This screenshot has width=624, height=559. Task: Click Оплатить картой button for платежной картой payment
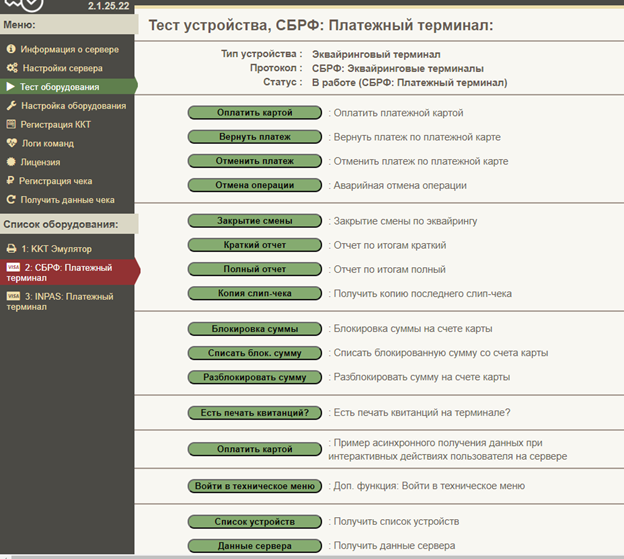click(x=255, y=113)
